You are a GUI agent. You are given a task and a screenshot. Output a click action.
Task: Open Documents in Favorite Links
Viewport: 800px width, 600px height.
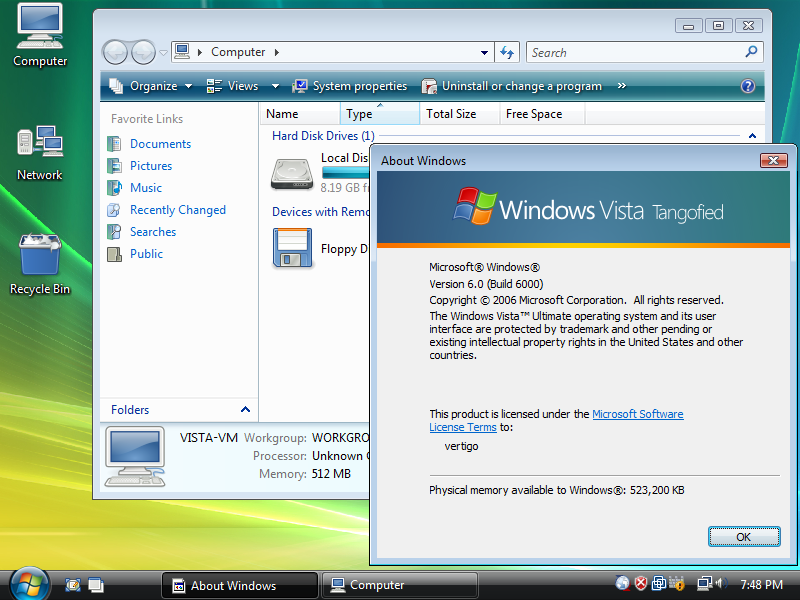tap(160, 144)
